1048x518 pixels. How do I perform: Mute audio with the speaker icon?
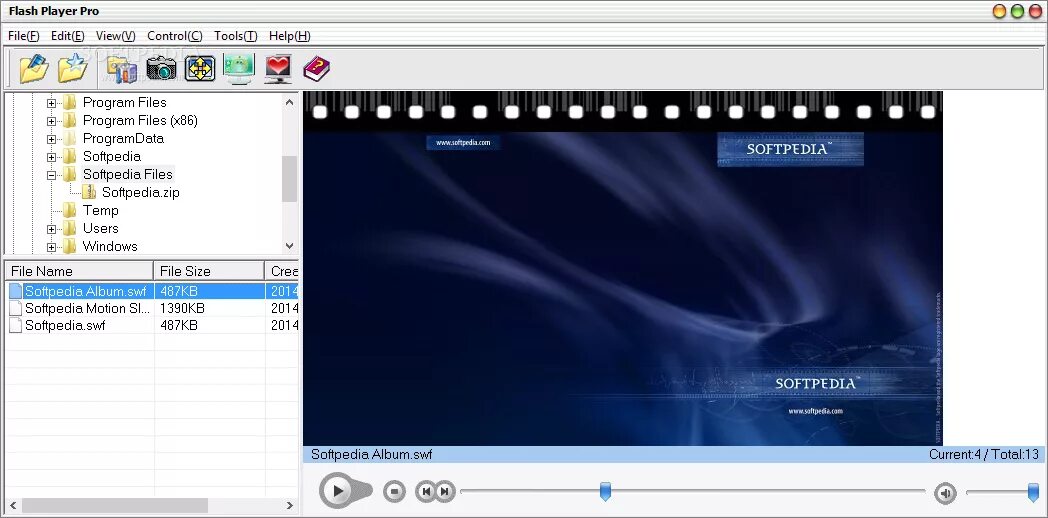945,493
